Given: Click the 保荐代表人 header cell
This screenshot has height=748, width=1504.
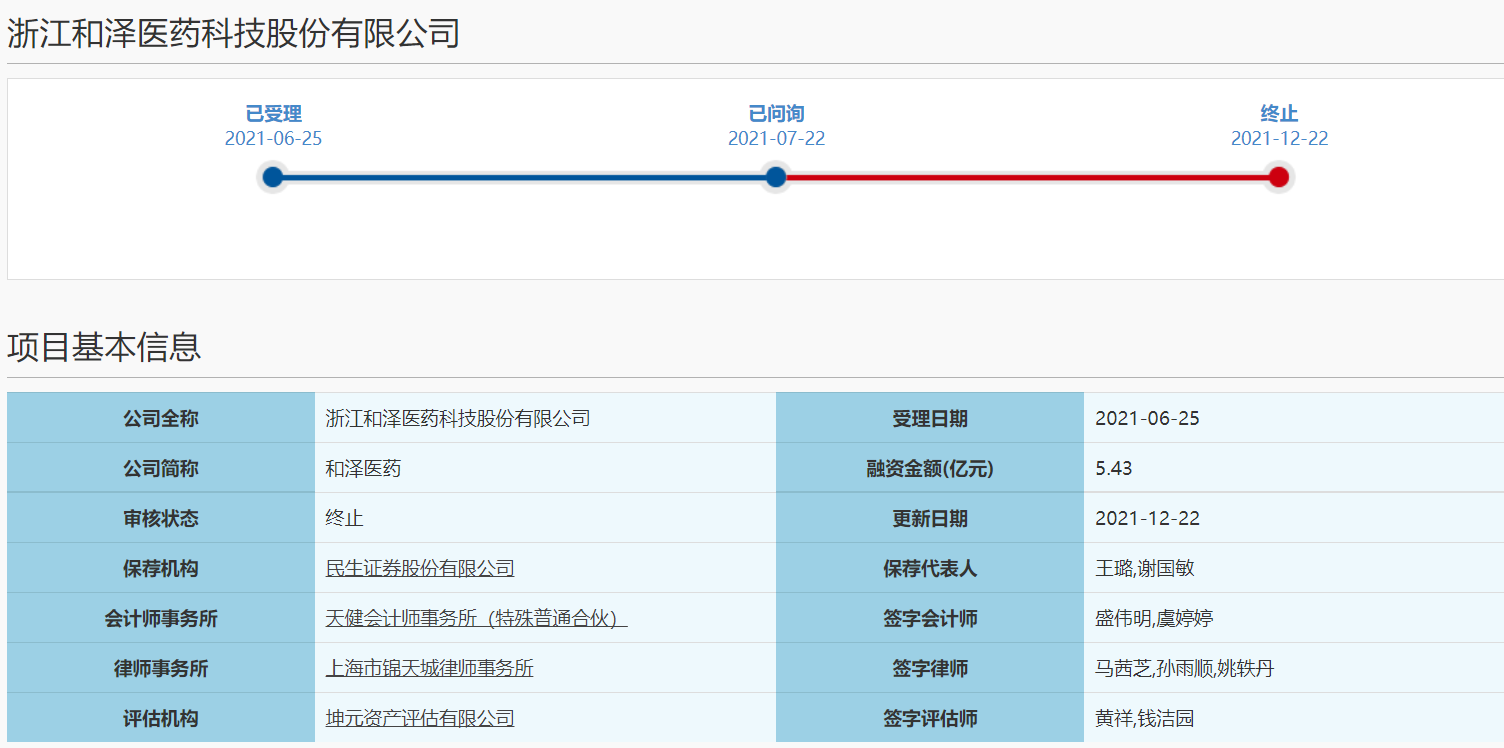Looking at the screenshot, I should click(930, 568).
